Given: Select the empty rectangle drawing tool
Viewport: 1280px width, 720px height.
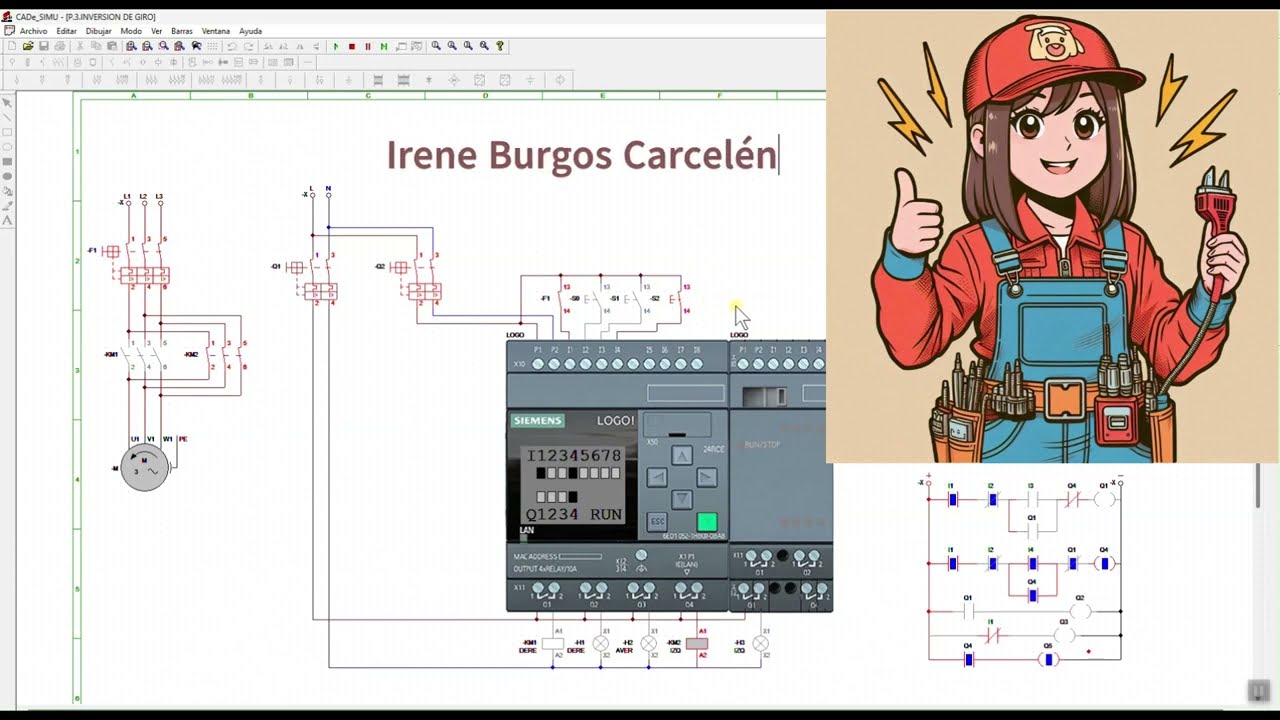Looking at the screenshot, I should (x=7, y=132).
